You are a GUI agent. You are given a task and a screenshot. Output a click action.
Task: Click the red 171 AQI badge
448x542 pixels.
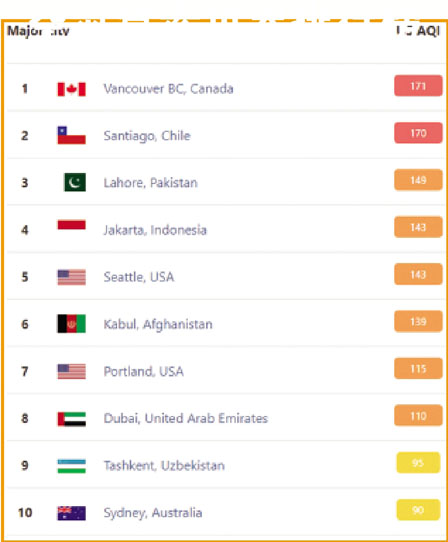(x=418, y=86)
